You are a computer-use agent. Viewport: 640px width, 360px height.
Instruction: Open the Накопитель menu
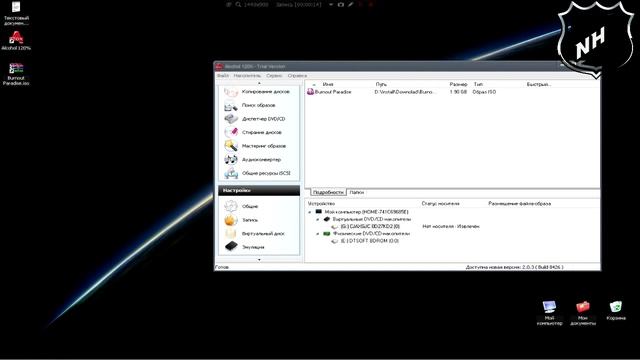247,76
